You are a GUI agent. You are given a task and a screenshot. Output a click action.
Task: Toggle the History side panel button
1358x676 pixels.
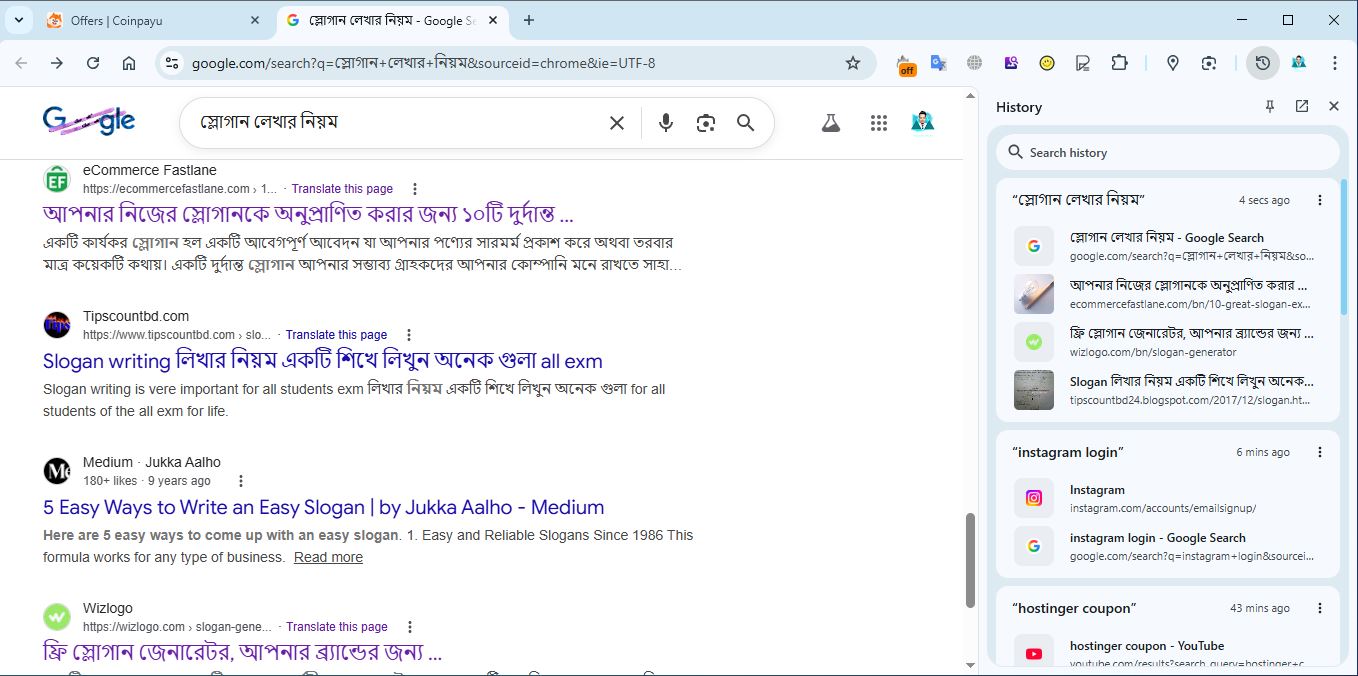pyautogui.click(x=1263, y=63)
